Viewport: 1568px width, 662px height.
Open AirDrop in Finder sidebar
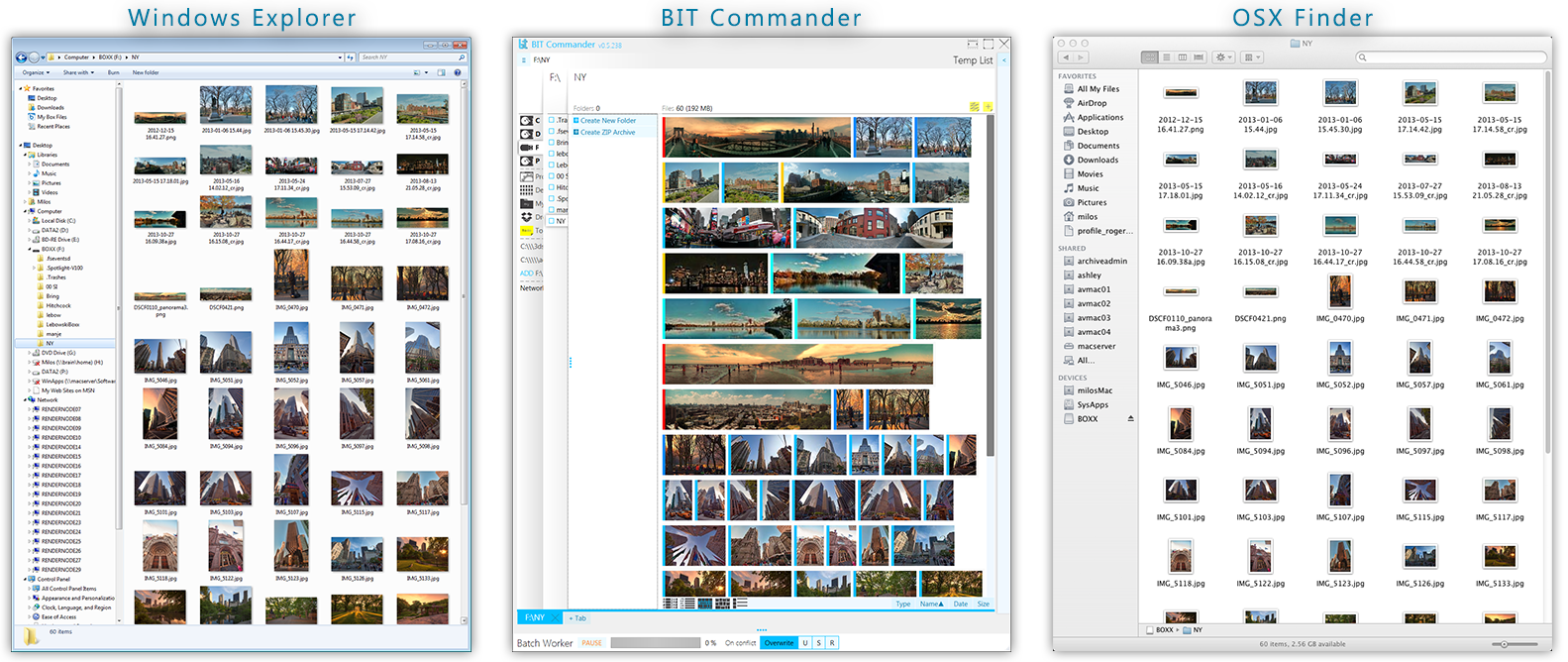pyautogui.click(x=1092, y=103)
